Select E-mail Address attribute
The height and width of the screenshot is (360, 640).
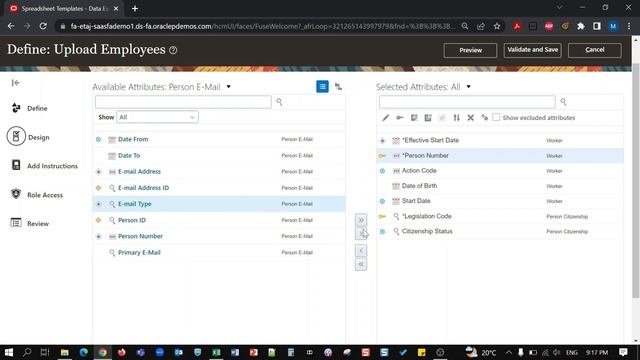[219, 171]
